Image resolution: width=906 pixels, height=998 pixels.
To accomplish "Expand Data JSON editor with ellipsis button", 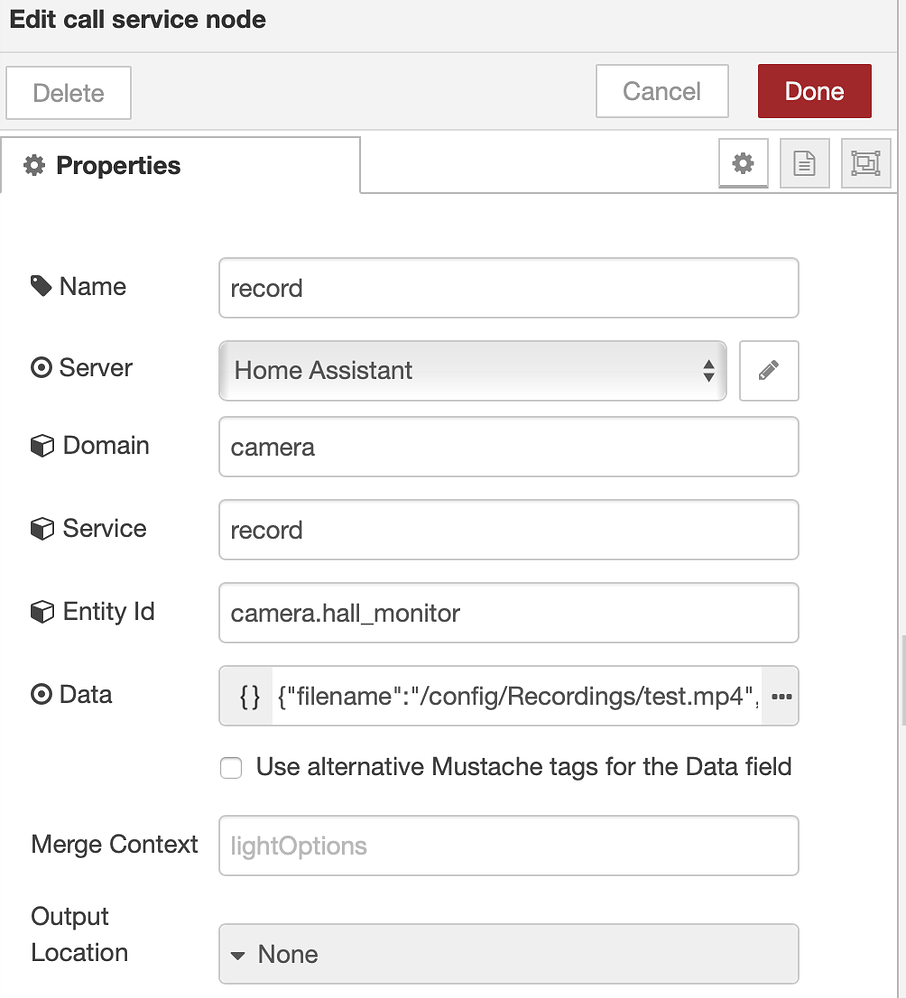I will 781,696.
